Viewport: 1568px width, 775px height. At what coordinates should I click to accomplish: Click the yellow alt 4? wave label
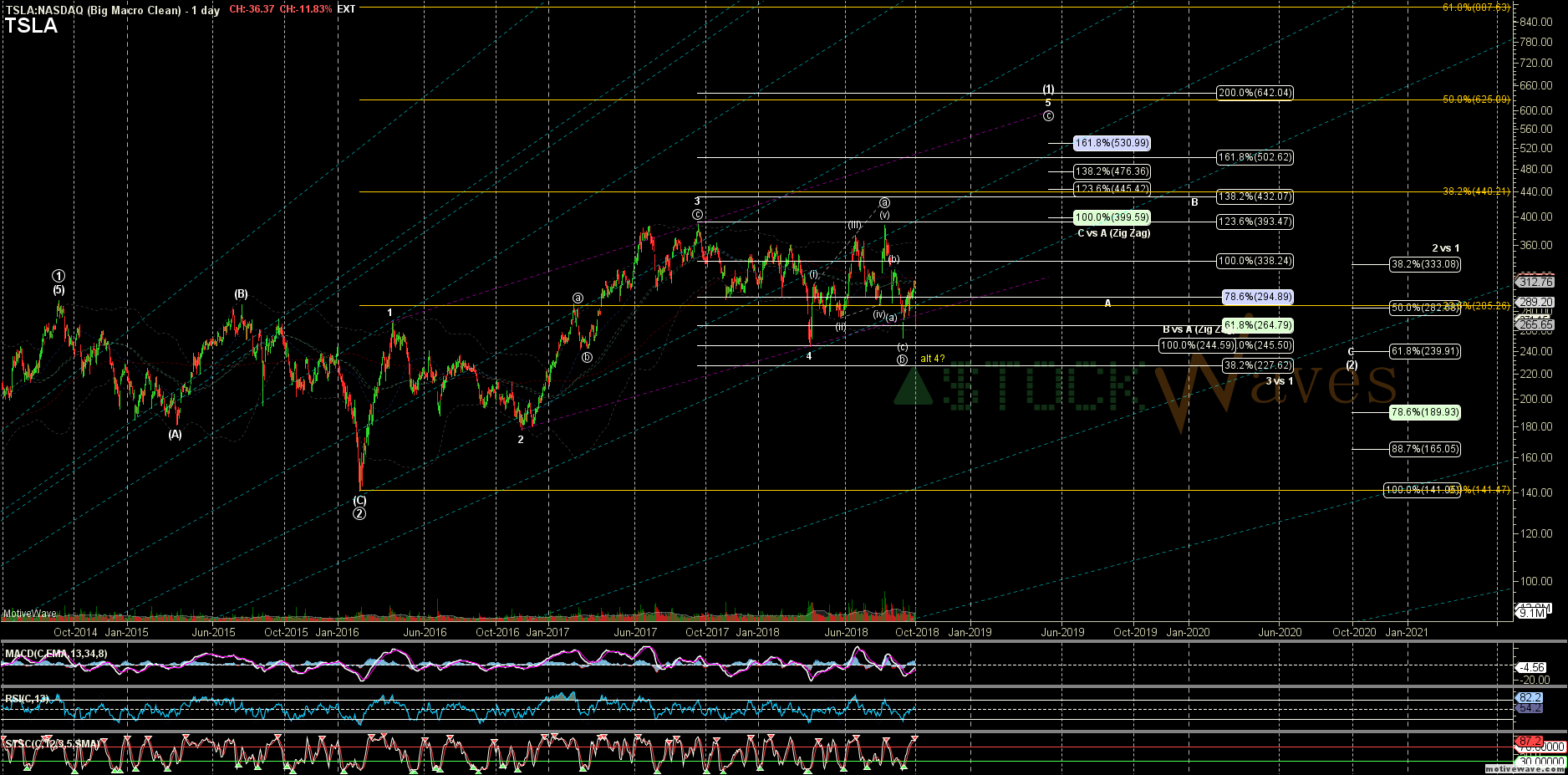point(933,359)
